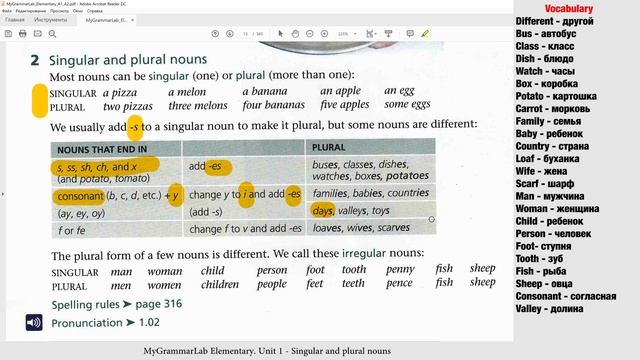Click 'Scarf - шарф' vocabulary entry

(x=544, y=184)
